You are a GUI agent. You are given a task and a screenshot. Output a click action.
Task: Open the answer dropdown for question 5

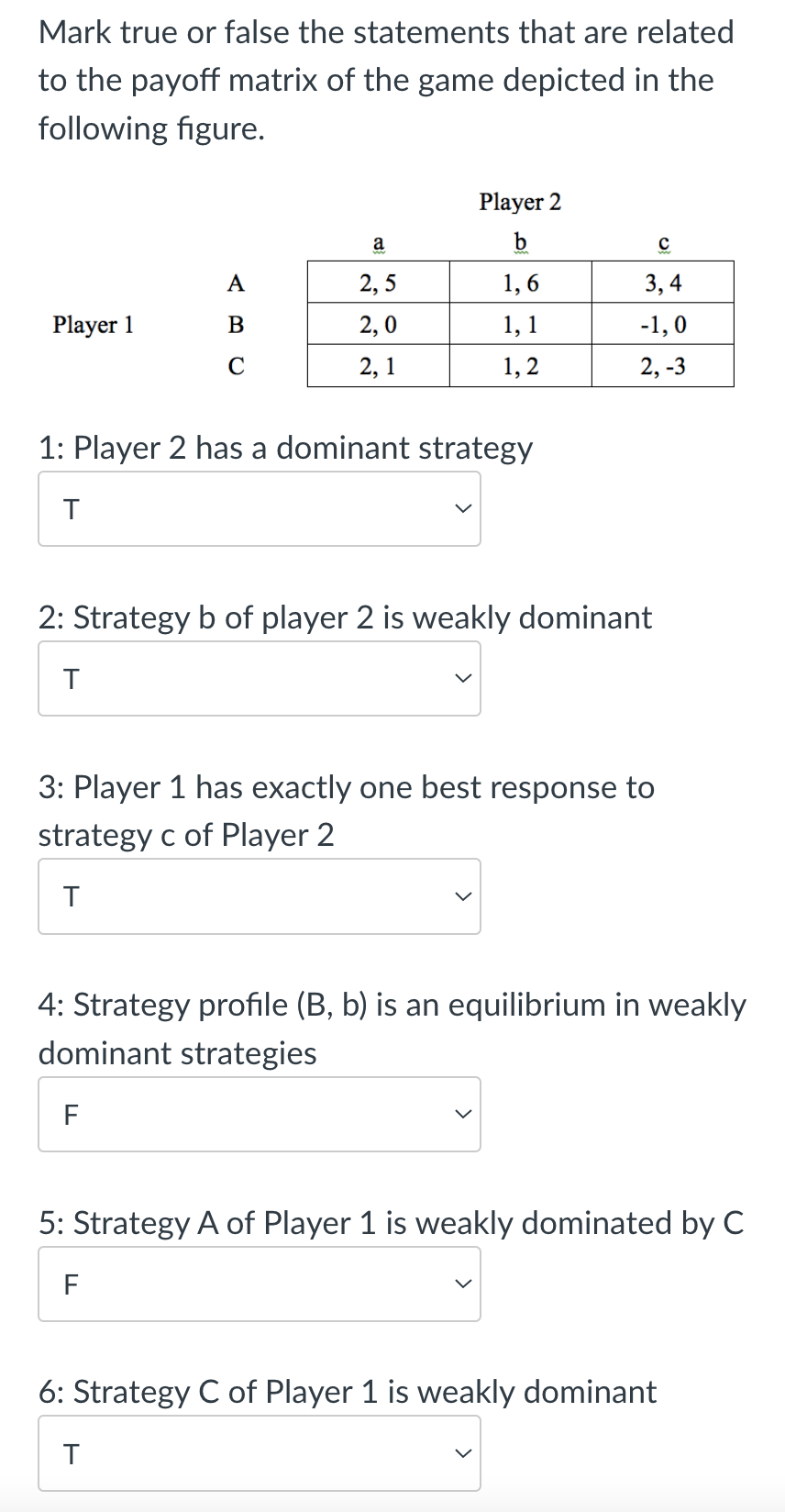pos(260,1284)
